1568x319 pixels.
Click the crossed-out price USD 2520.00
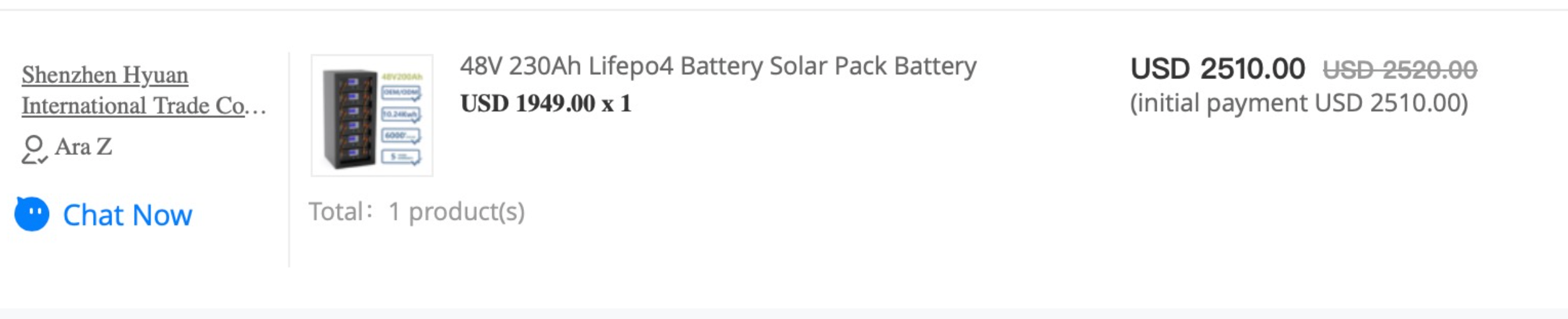[x=1400, y=70]
